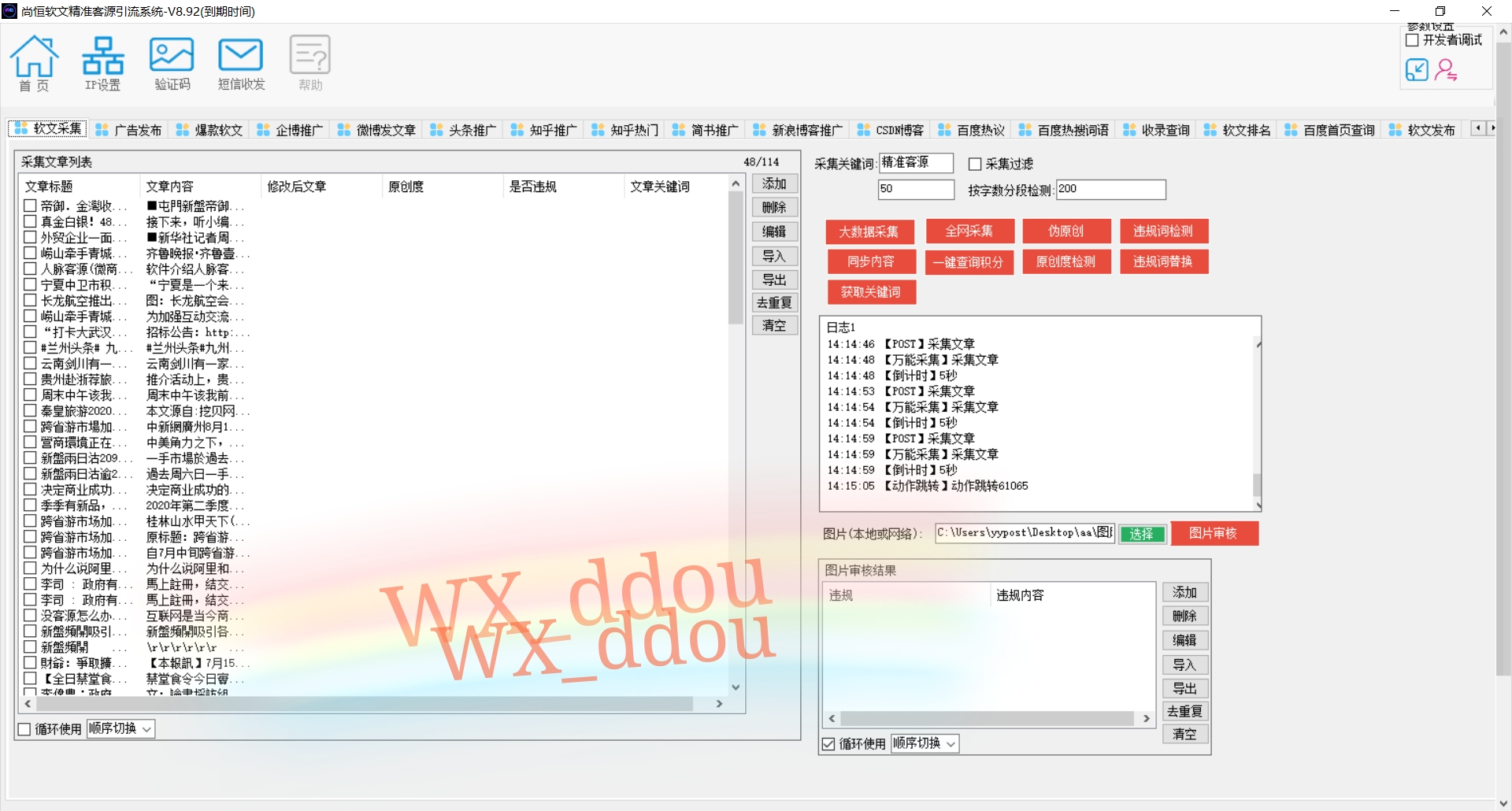The height and width of the screenshot is (811, 1512).
Task: Click the 大数据采集 button
Action: tap(869, 231)
